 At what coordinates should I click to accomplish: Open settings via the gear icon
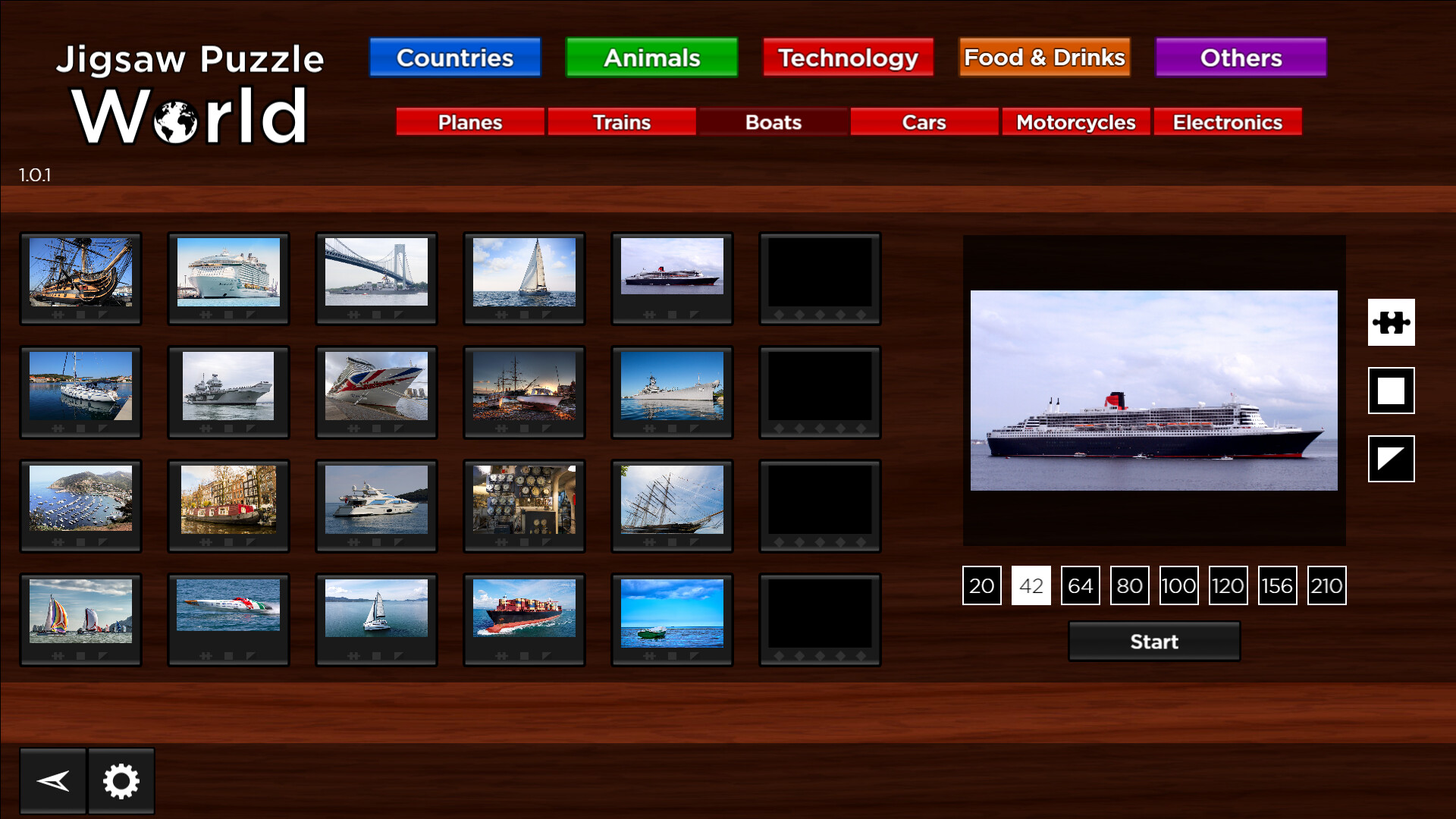[x=121, y=780]
